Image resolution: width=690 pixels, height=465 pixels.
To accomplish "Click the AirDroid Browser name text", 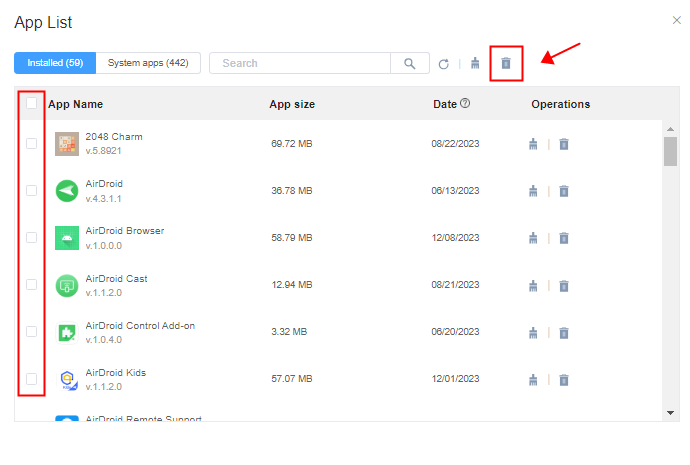I will pos(125,231).
